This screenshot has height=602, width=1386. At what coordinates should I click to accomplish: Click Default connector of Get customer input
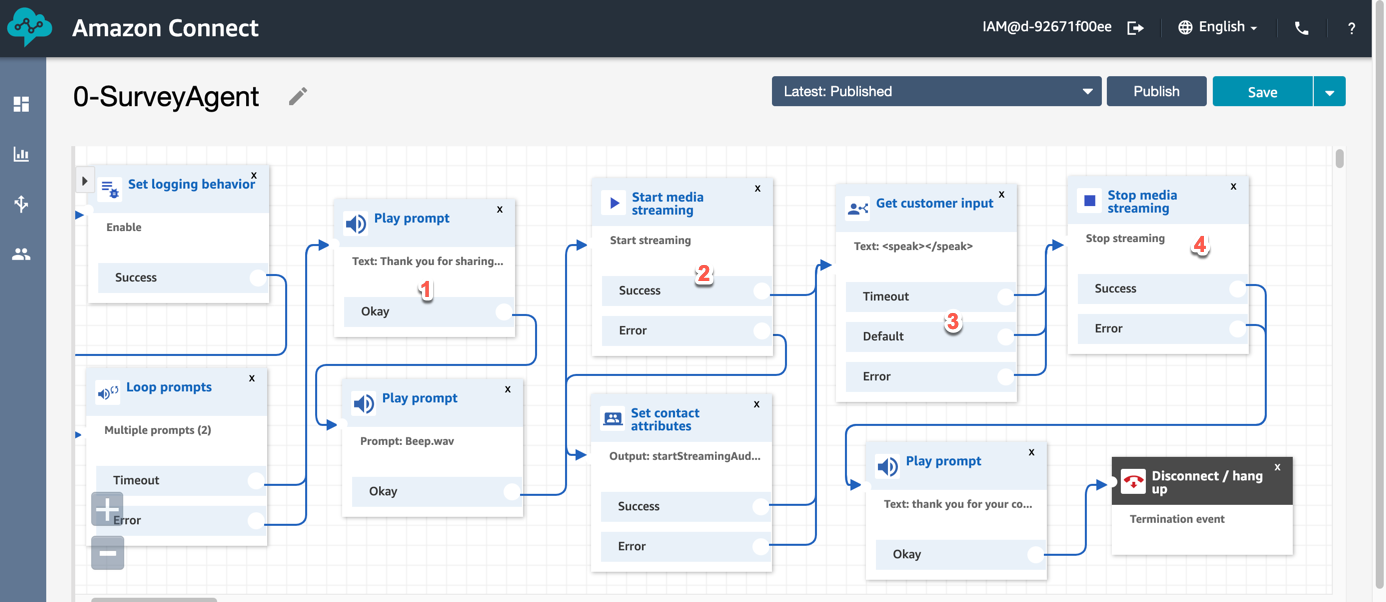[1006, 337]
